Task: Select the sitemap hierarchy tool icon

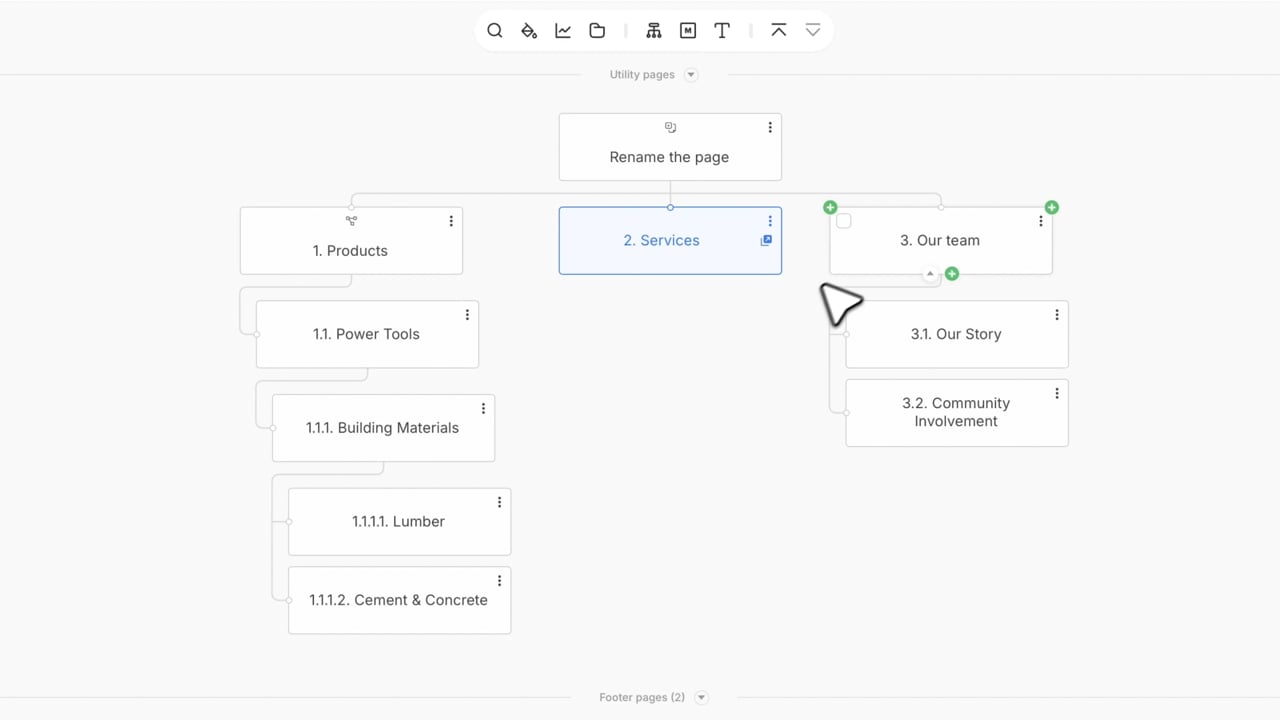Action: click(654, 31)
